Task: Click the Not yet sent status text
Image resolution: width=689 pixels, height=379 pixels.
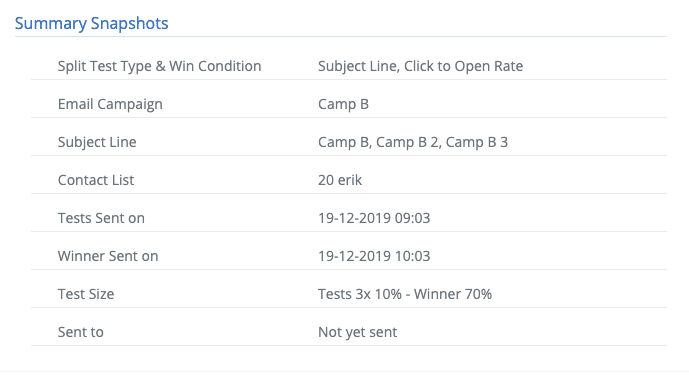Action: (357, 332)
